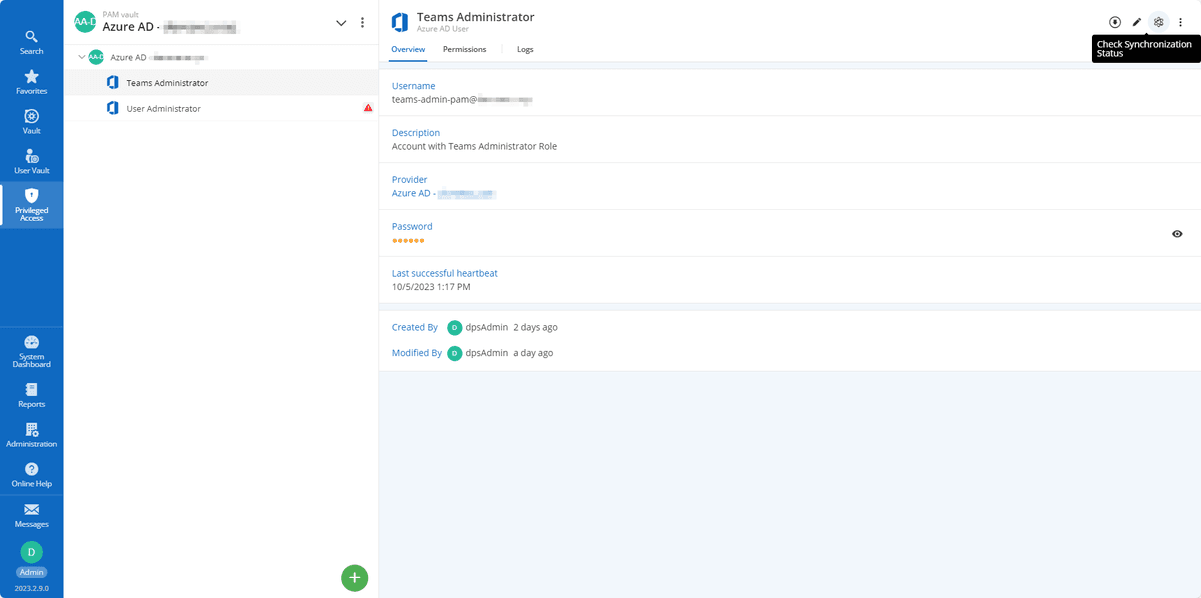Open the vault three-dot options menu

point(362,23)
